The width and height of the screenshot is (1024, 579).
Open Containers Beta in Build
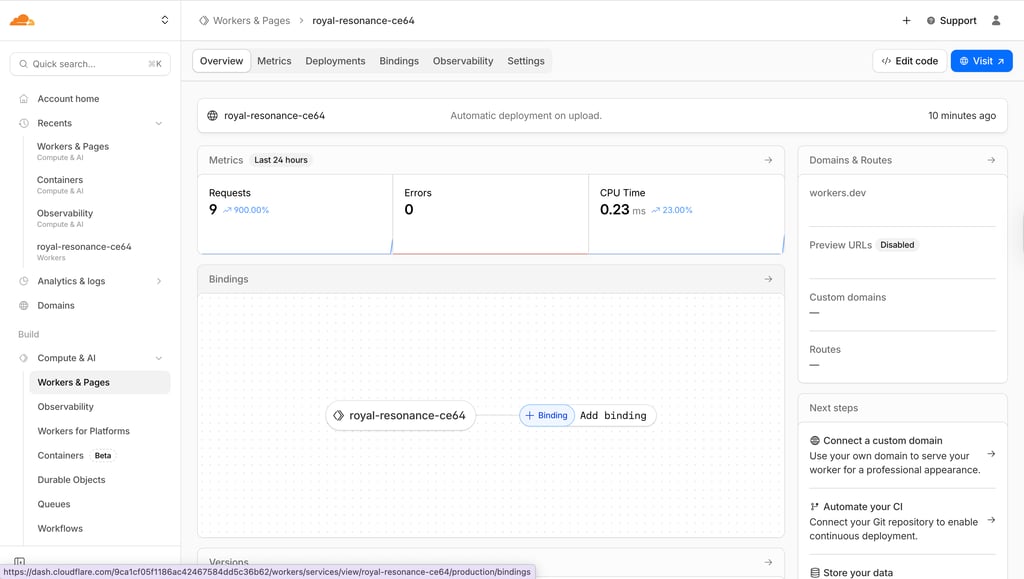pyautogui.click(x=76, y=456)
